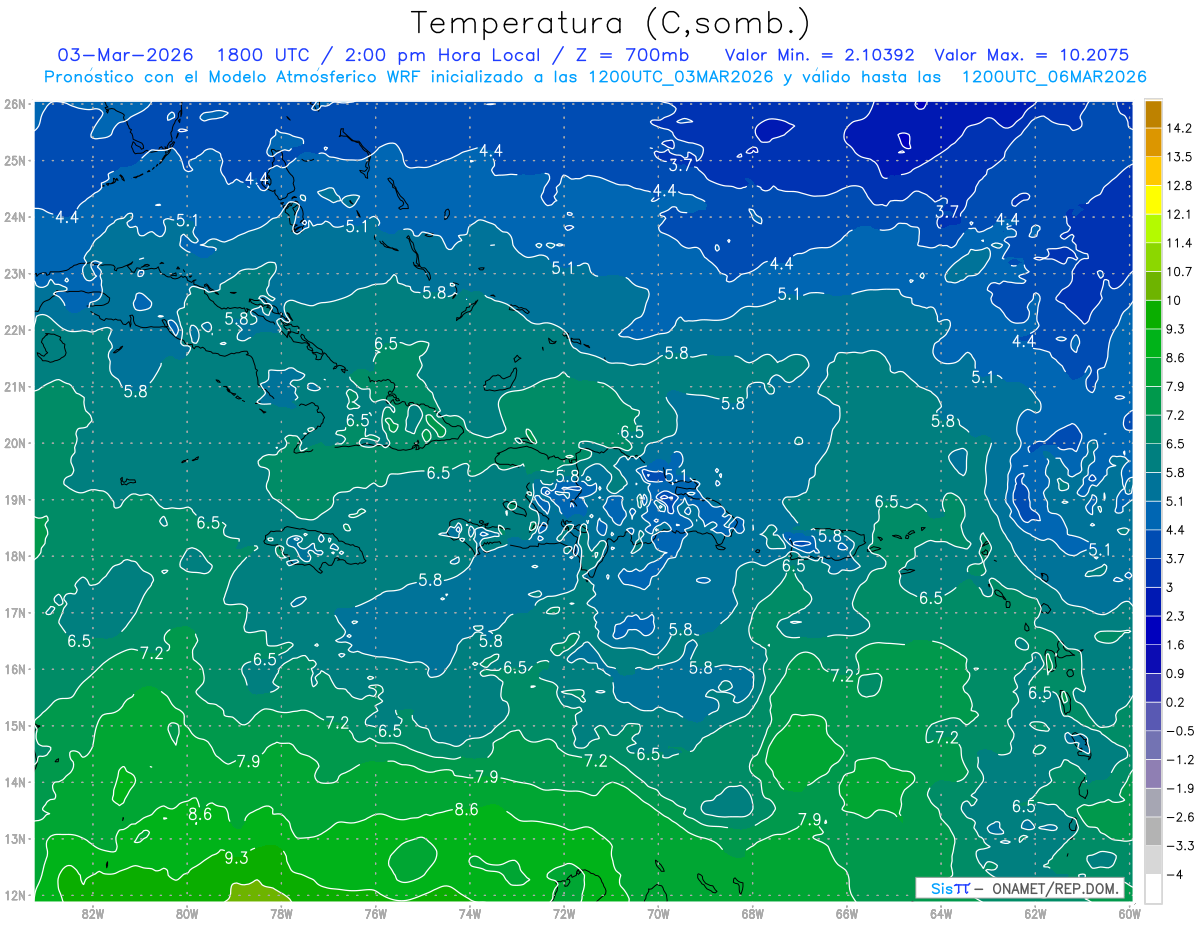Click the '-4' colorbar label
This screenshot has width=1200, height=927.
click(1174, 874)
